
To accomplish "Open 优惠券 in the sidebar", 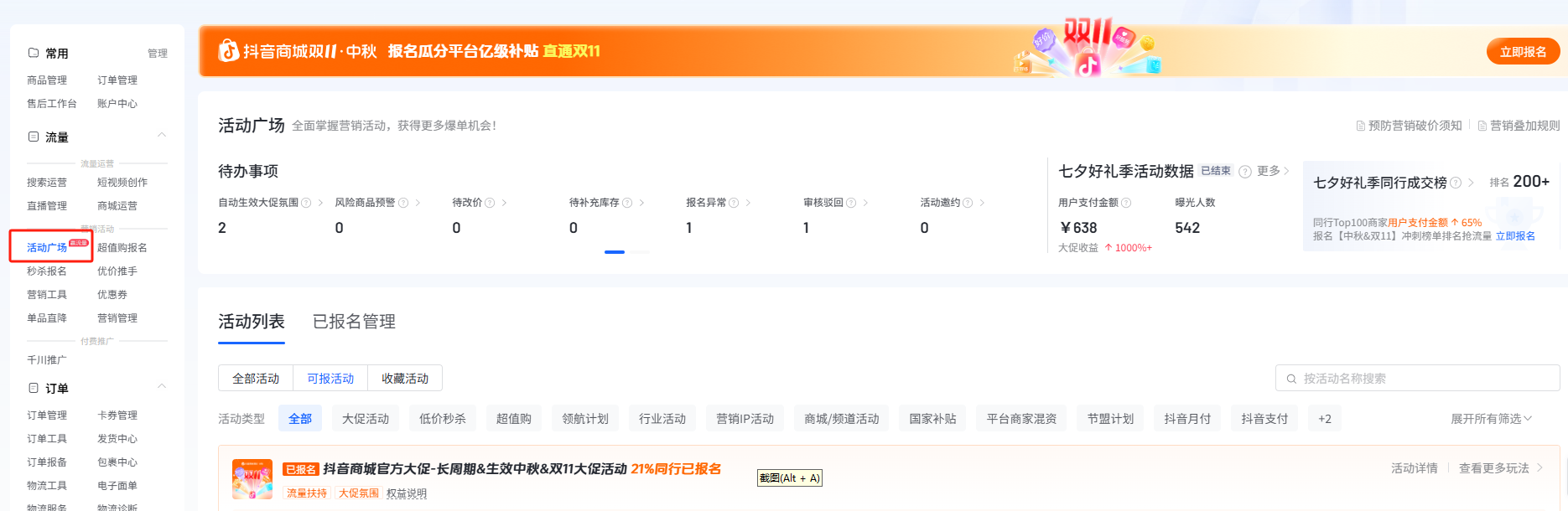I will tap(112, 295).
